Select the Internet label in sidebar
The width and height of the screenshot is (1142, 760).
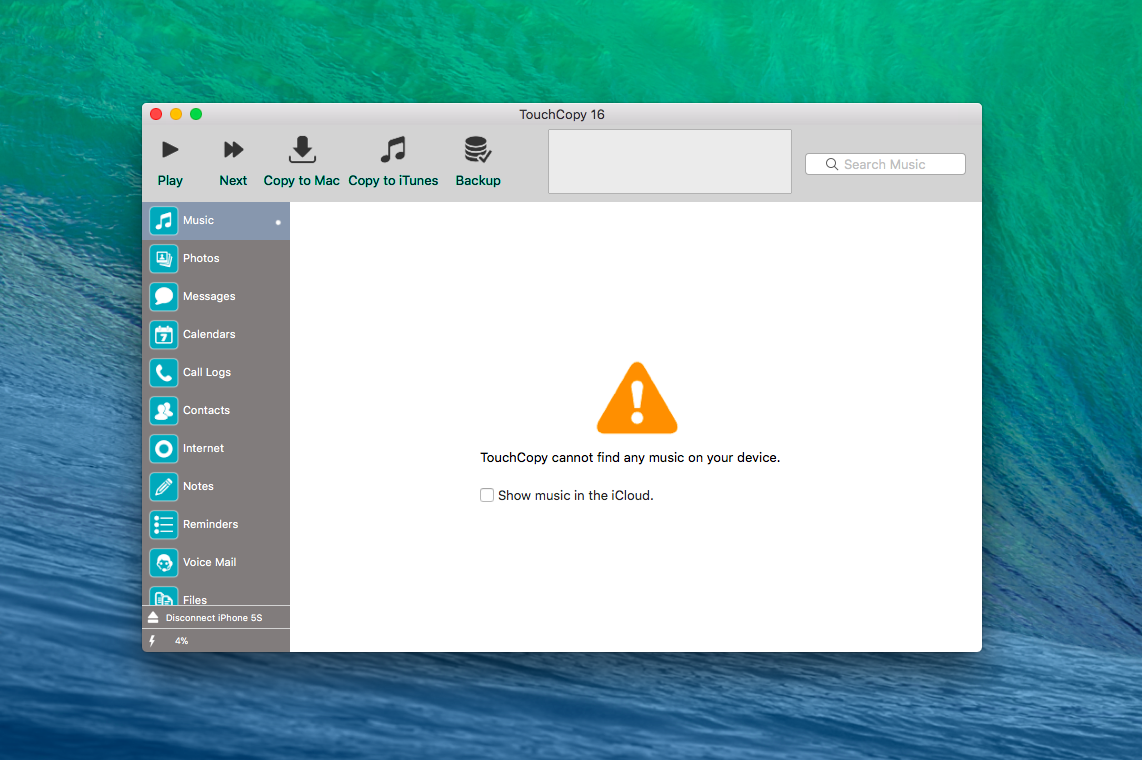click(203, 448)
